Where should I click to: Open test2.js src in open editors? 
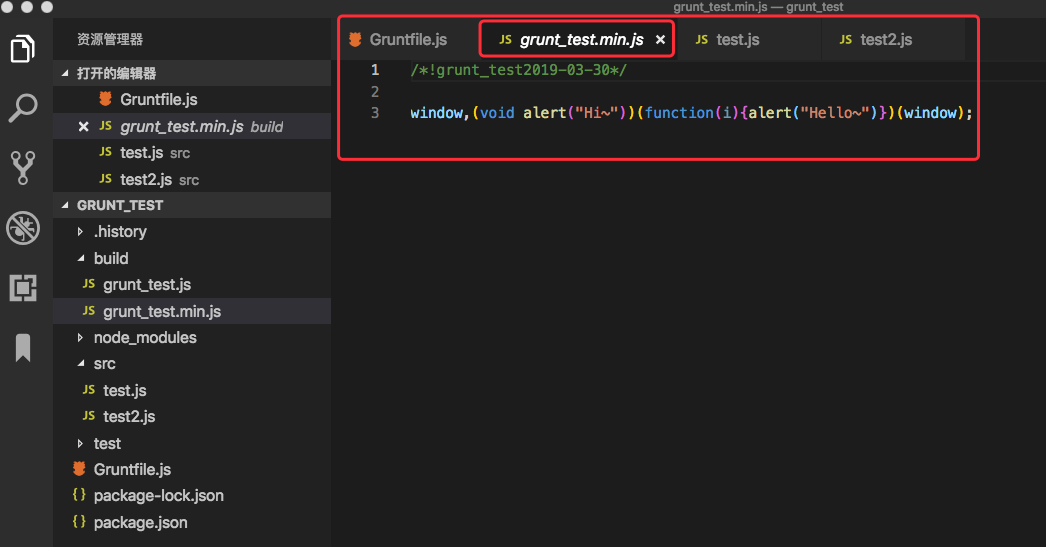click(x=192, y=179)
